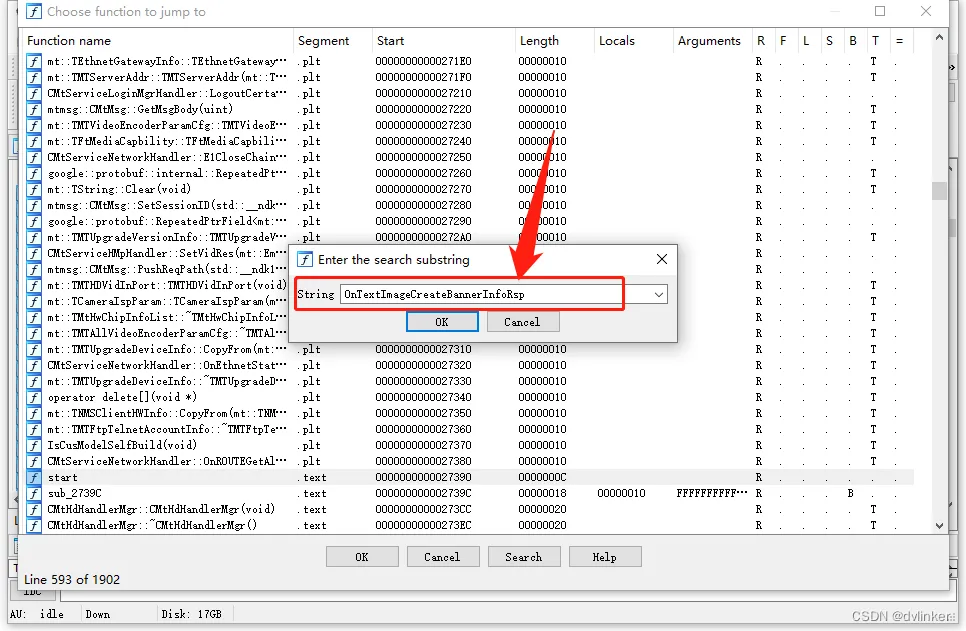Image resolution: width=966 pixels, height=631 pixels.
Task: Click function icon of operator delete[](void *)
Action: (34, 397)
